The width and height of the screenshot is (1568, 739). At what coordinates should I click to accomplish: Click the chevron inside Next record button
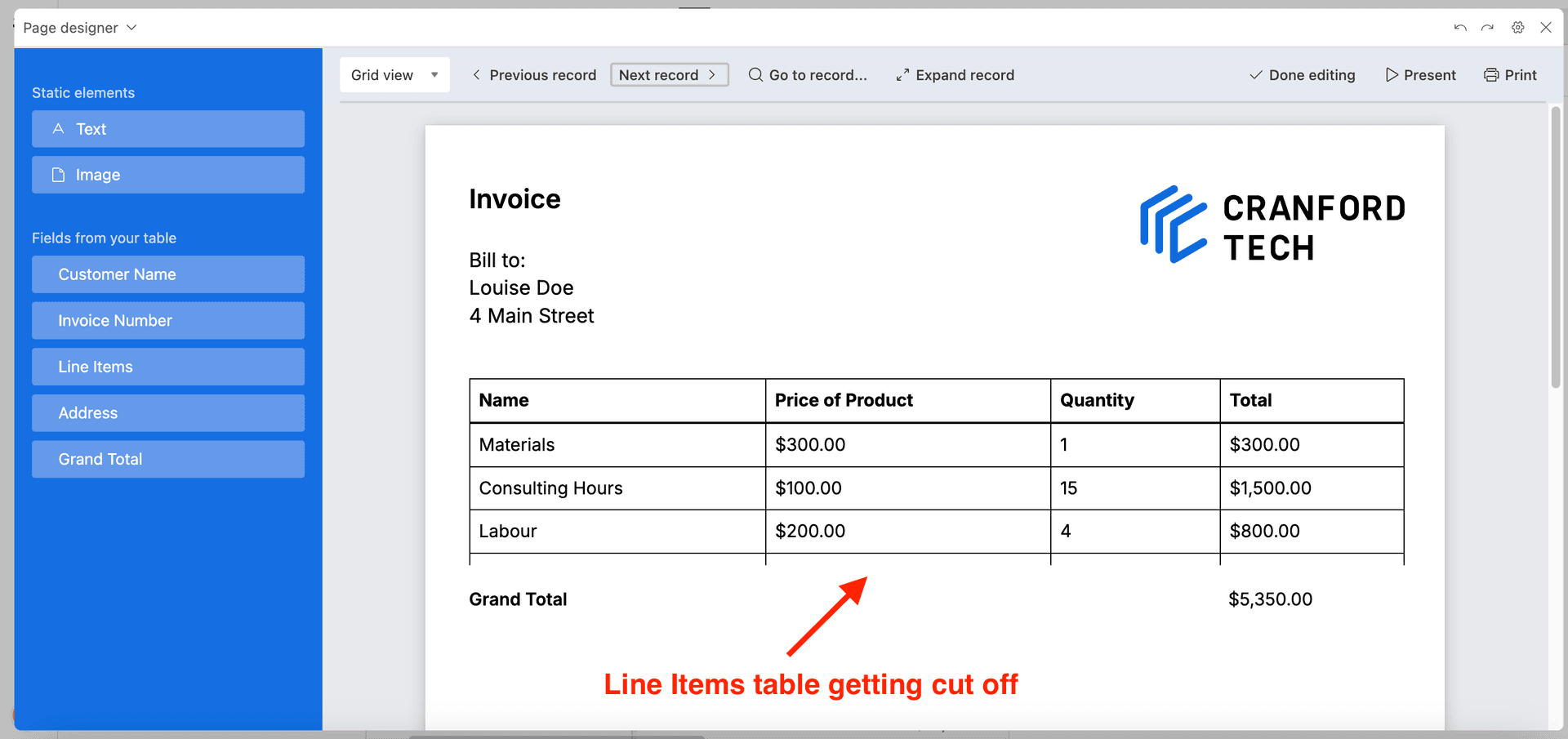[713, 74]
